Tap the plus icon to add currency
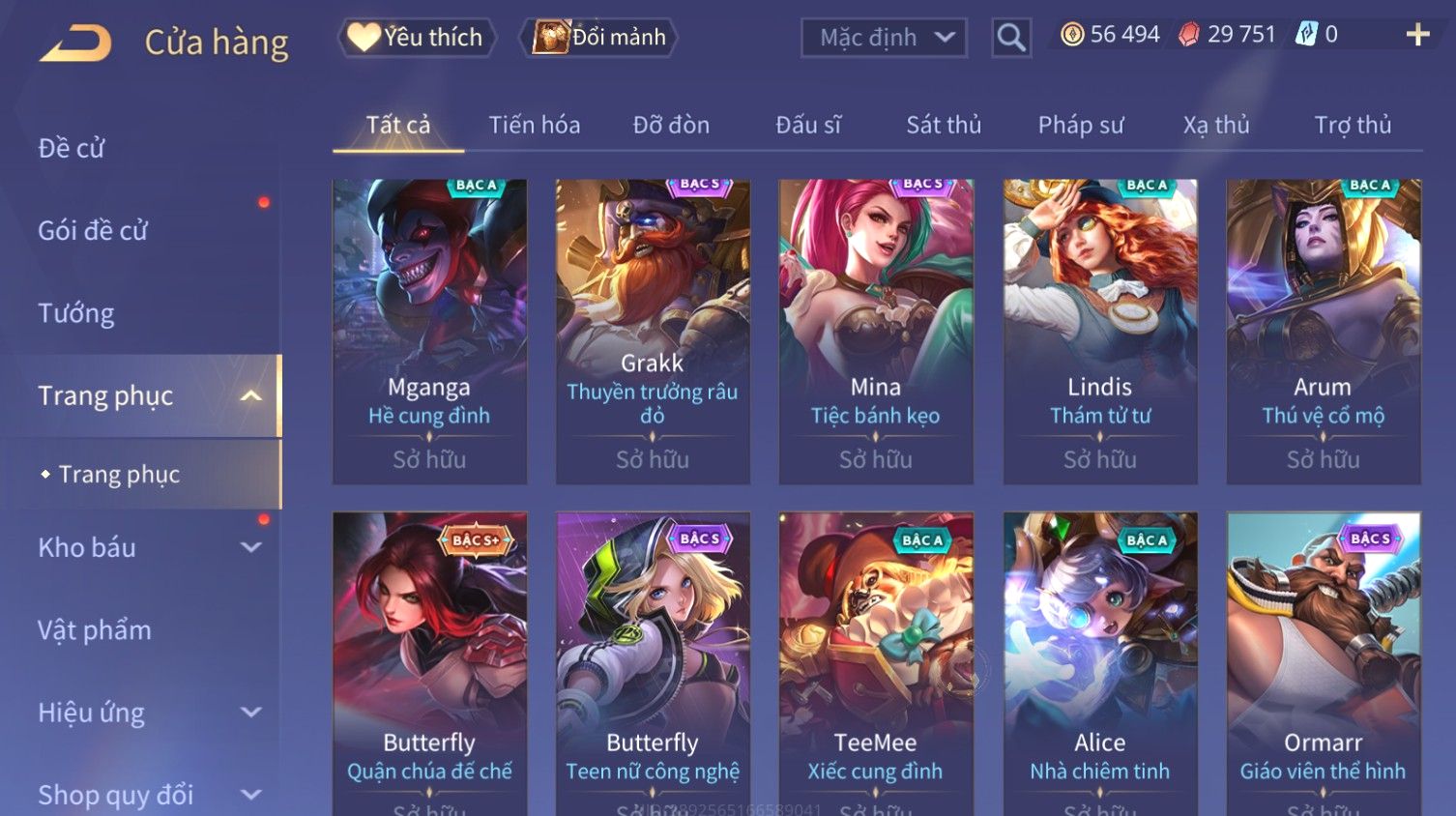This screenshot has height=816, width=1456. click(x=1417, y=35)
